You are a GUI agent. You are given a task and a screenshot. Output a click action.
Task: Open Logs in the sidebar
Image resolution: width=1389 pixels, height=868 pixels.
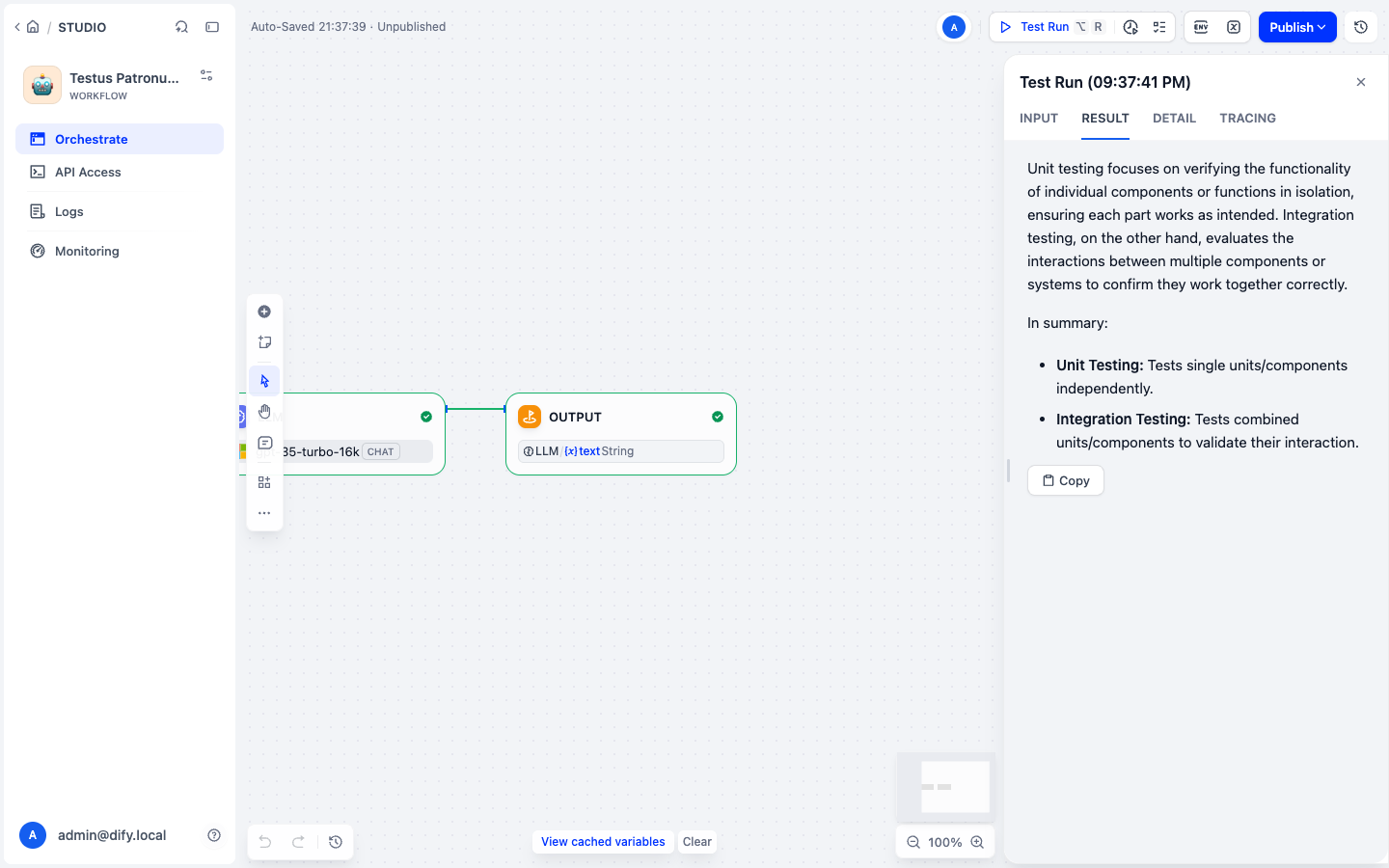point(120,211)
